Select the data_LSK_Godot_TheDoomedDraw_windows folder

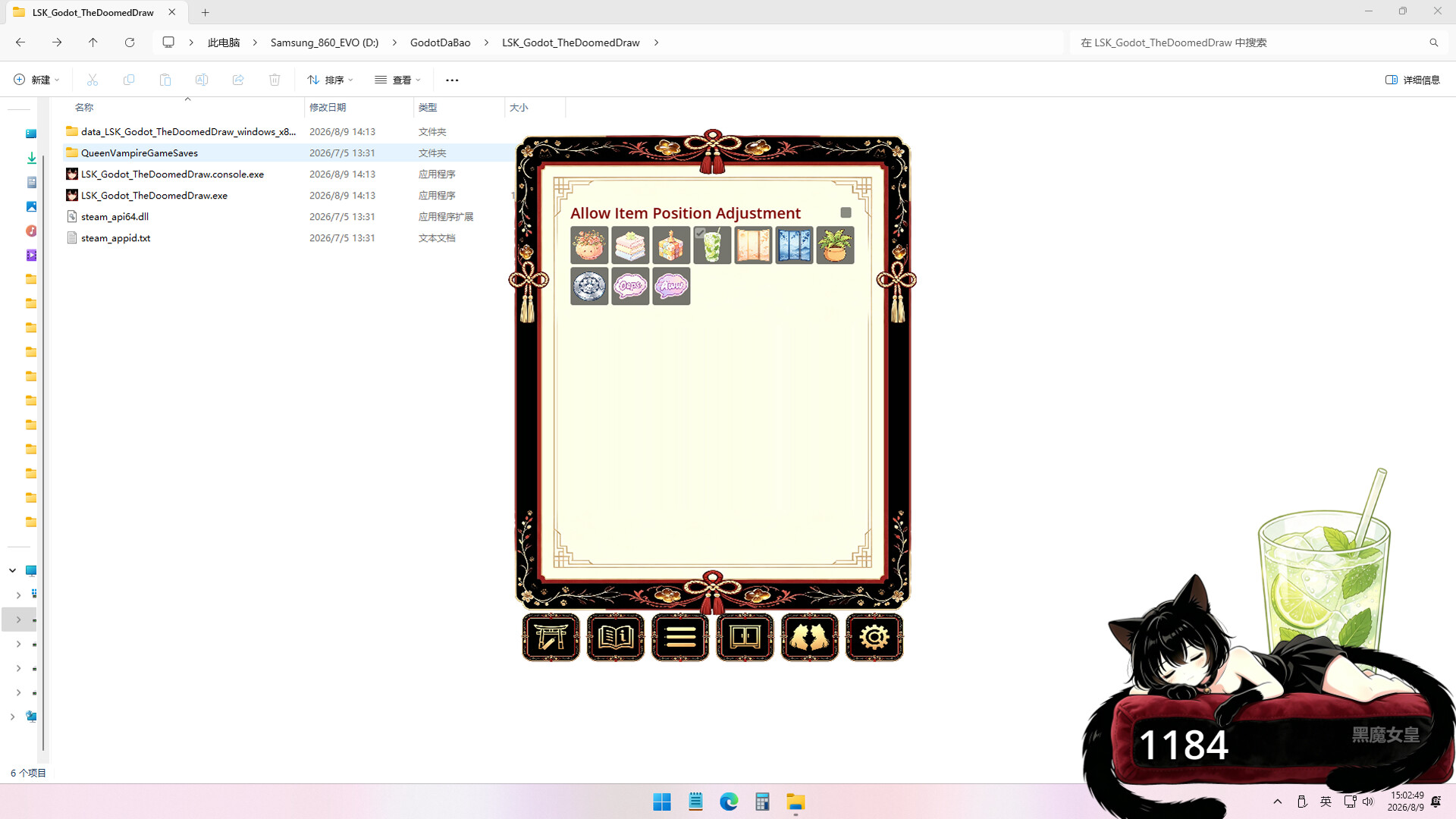pos(188,132)
